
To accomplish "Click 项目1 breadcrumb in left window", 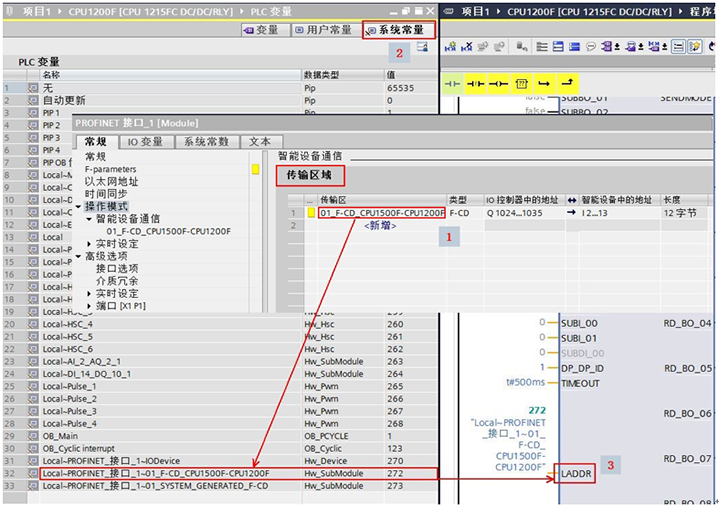I will (x=37, y=11).
